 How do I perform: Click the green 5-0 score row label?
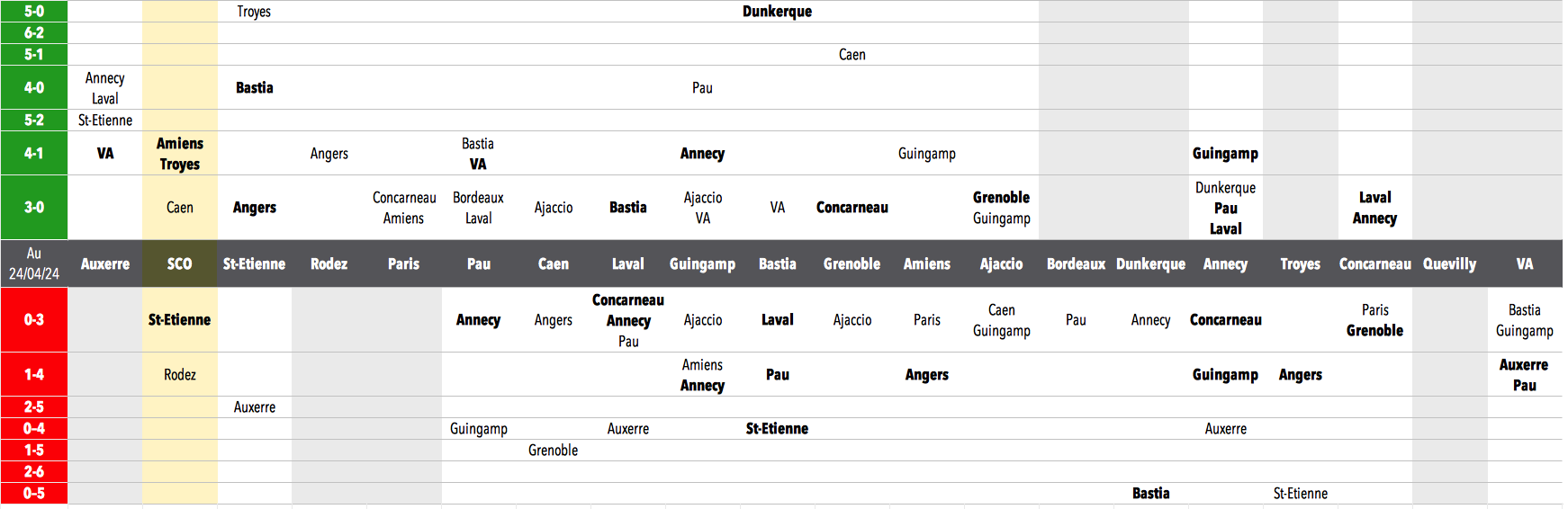33,12
